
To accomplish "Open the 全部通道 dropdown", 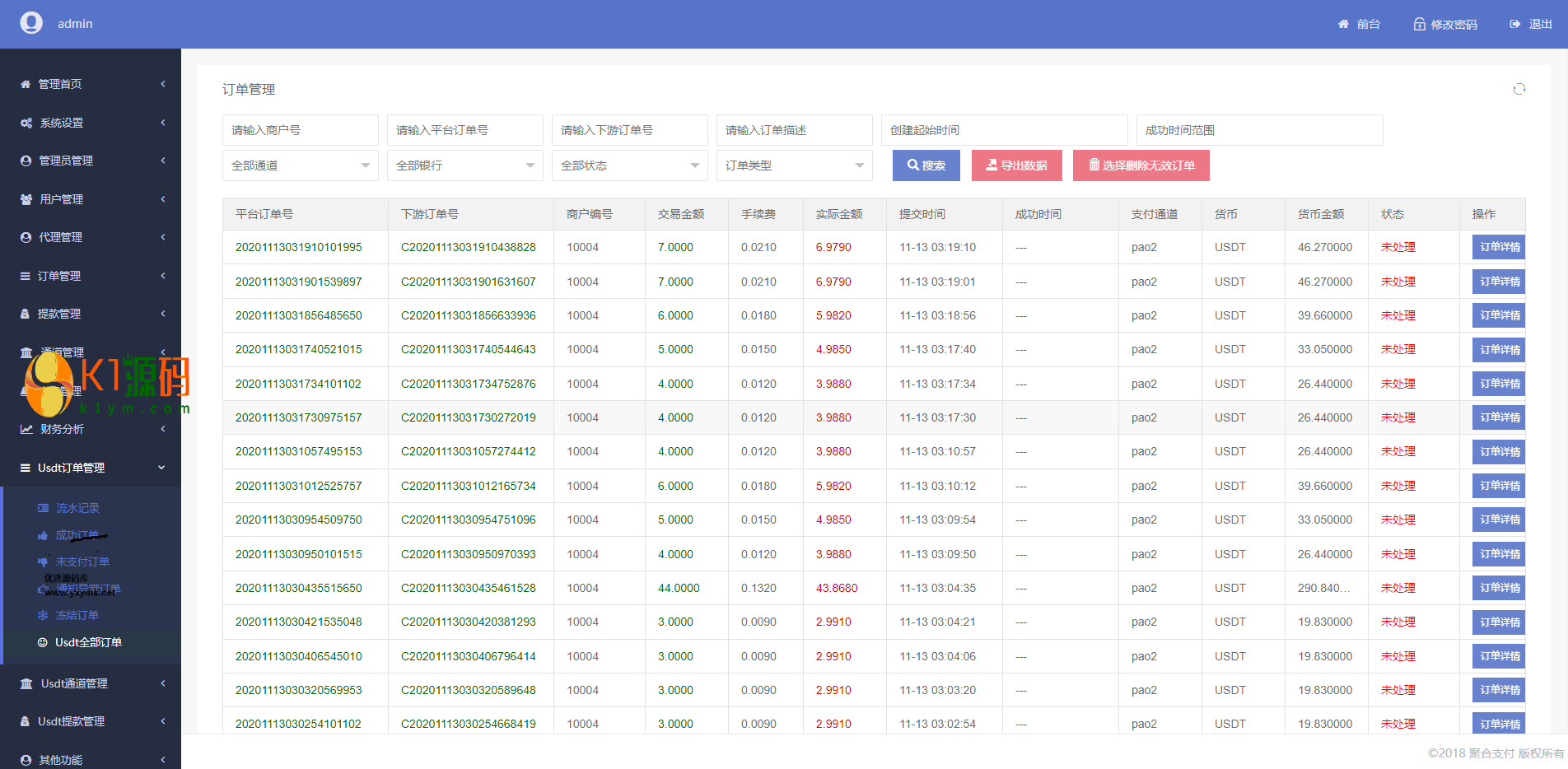I will click(x=300, y=165).
